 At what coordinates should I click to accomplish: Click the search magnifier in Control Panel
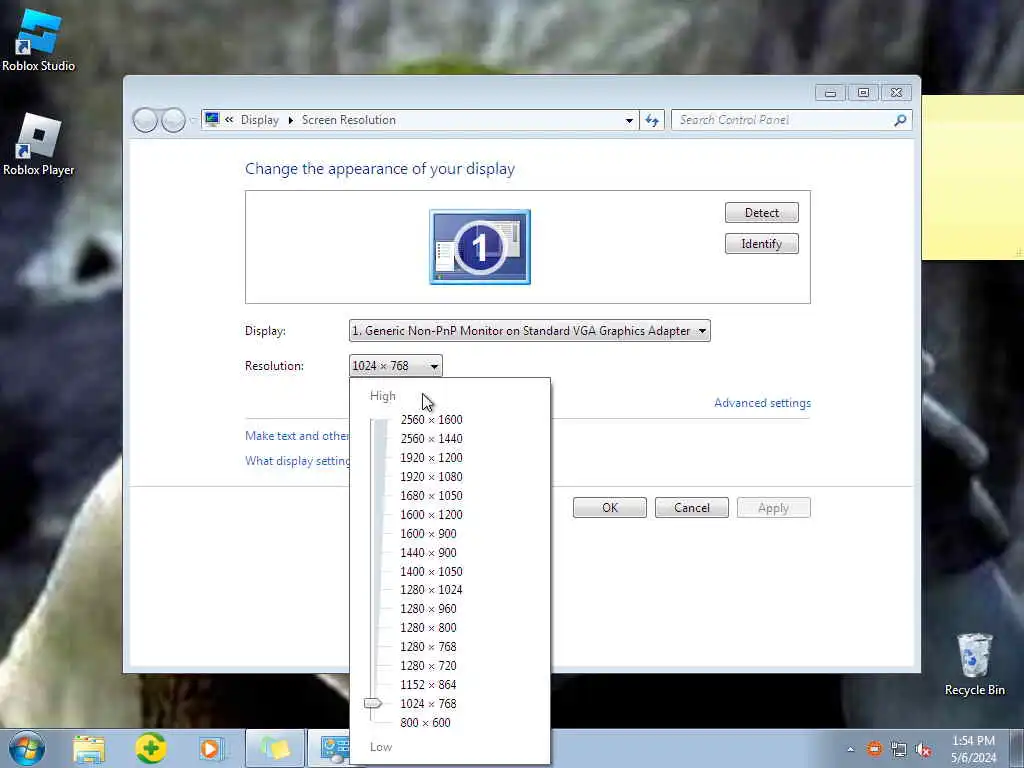click(900, 120)
